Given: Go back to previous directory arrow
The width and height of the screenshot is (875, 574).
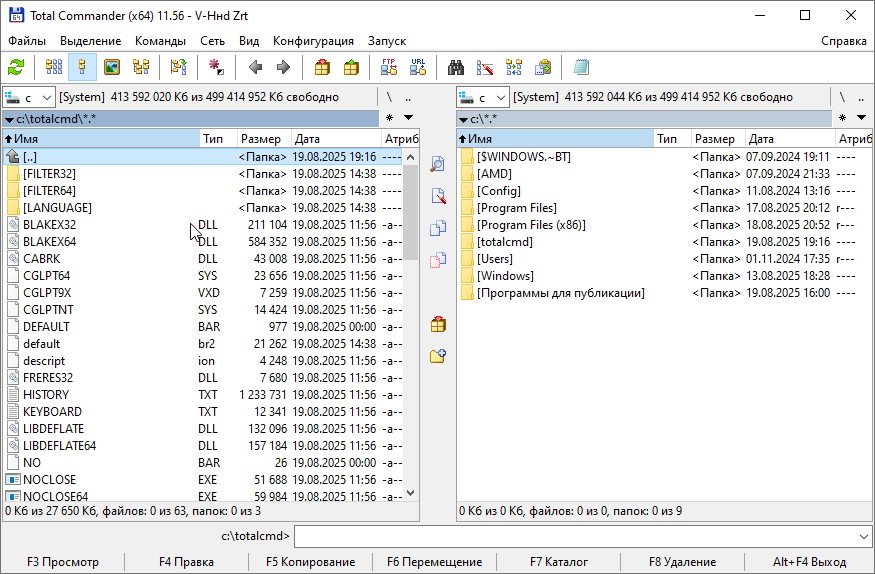Looking at the screenshot, I should 256,67.
